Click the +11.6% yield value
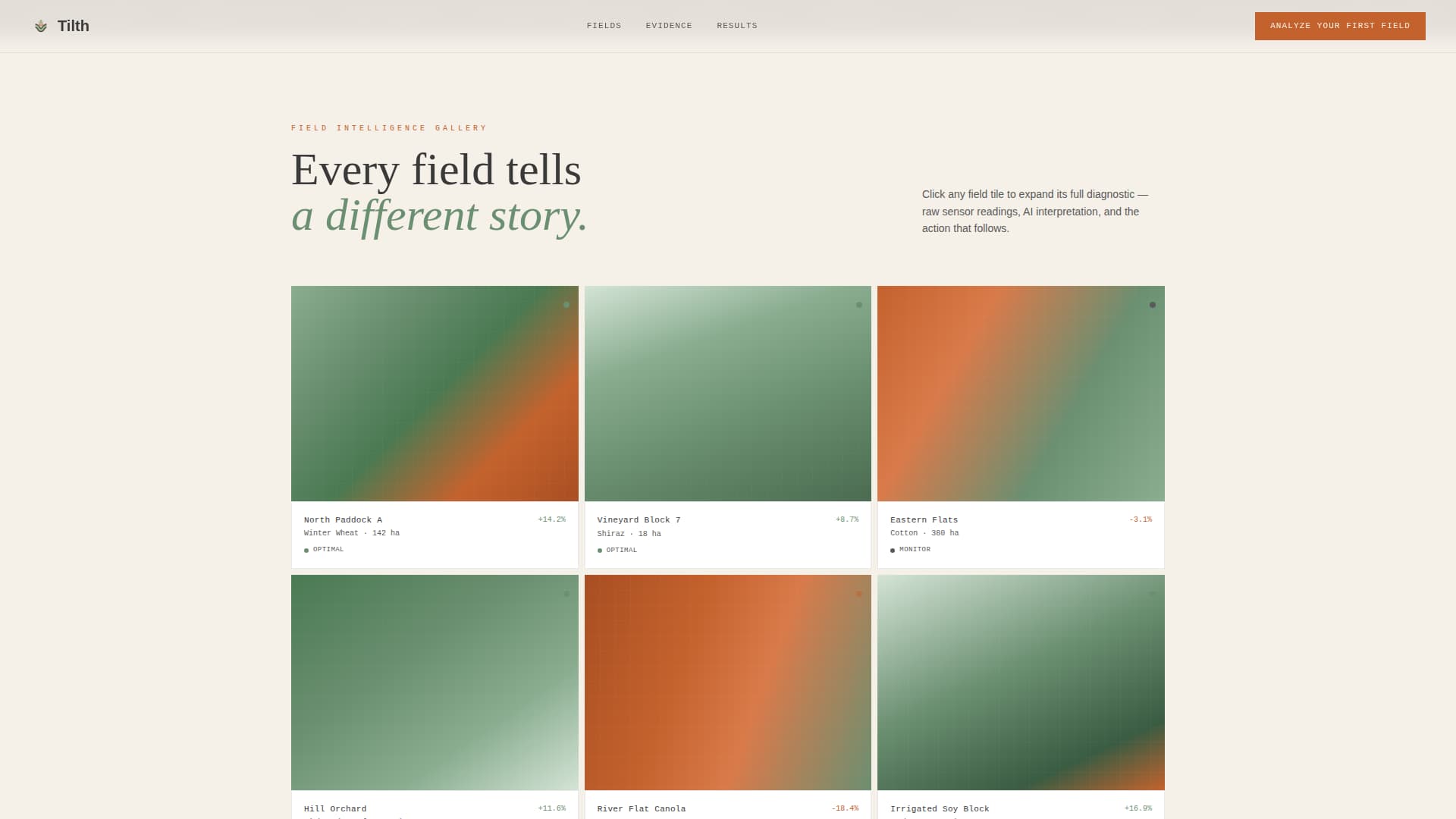Screen dimensions: 1456x819 coord(552,808)
